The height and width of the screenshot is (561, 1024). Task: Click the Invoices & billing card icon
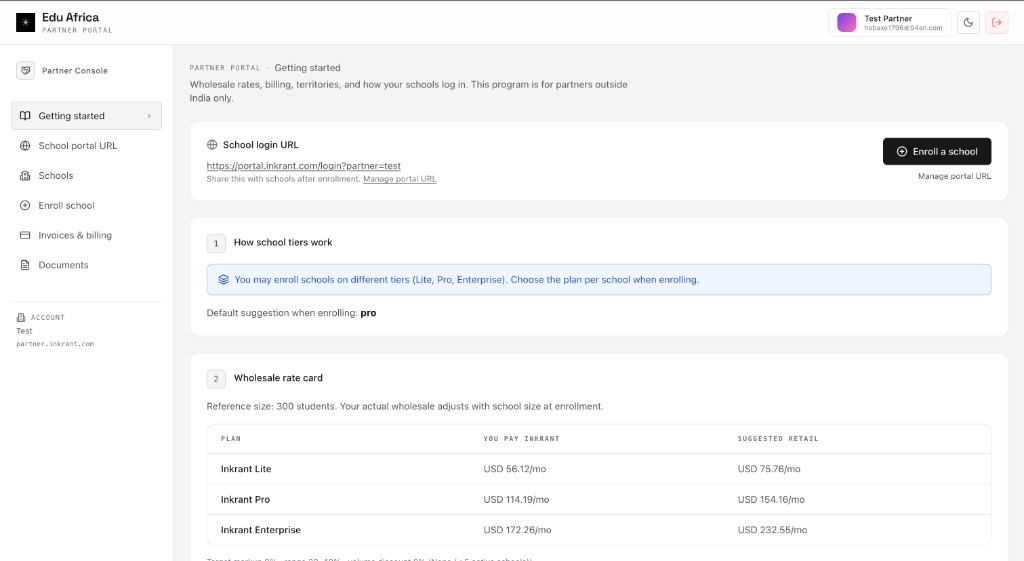25,235
